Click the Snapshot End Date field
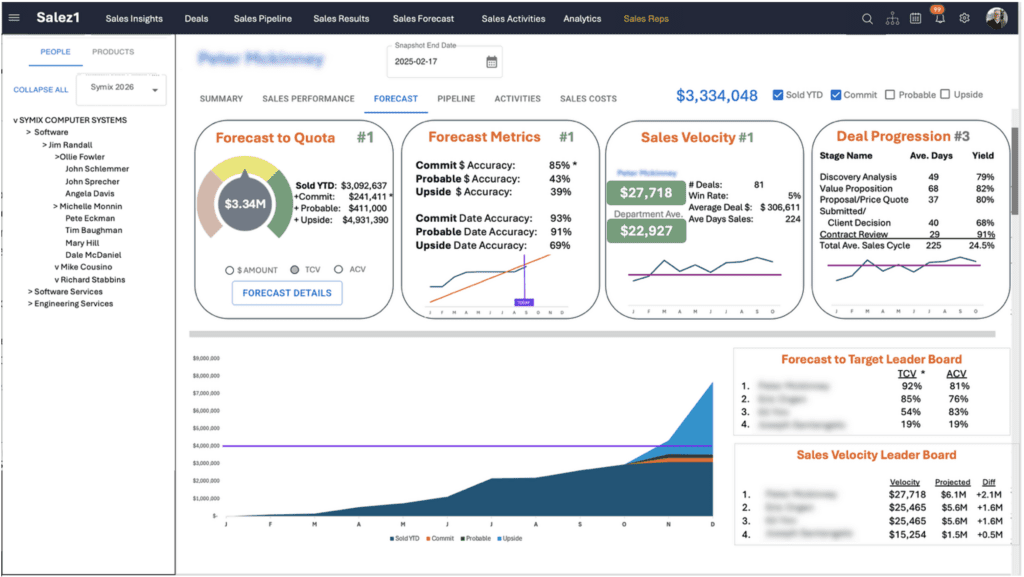Image resolution: width=1024 pixels, height=577 pixels. (x=435, y=62)
